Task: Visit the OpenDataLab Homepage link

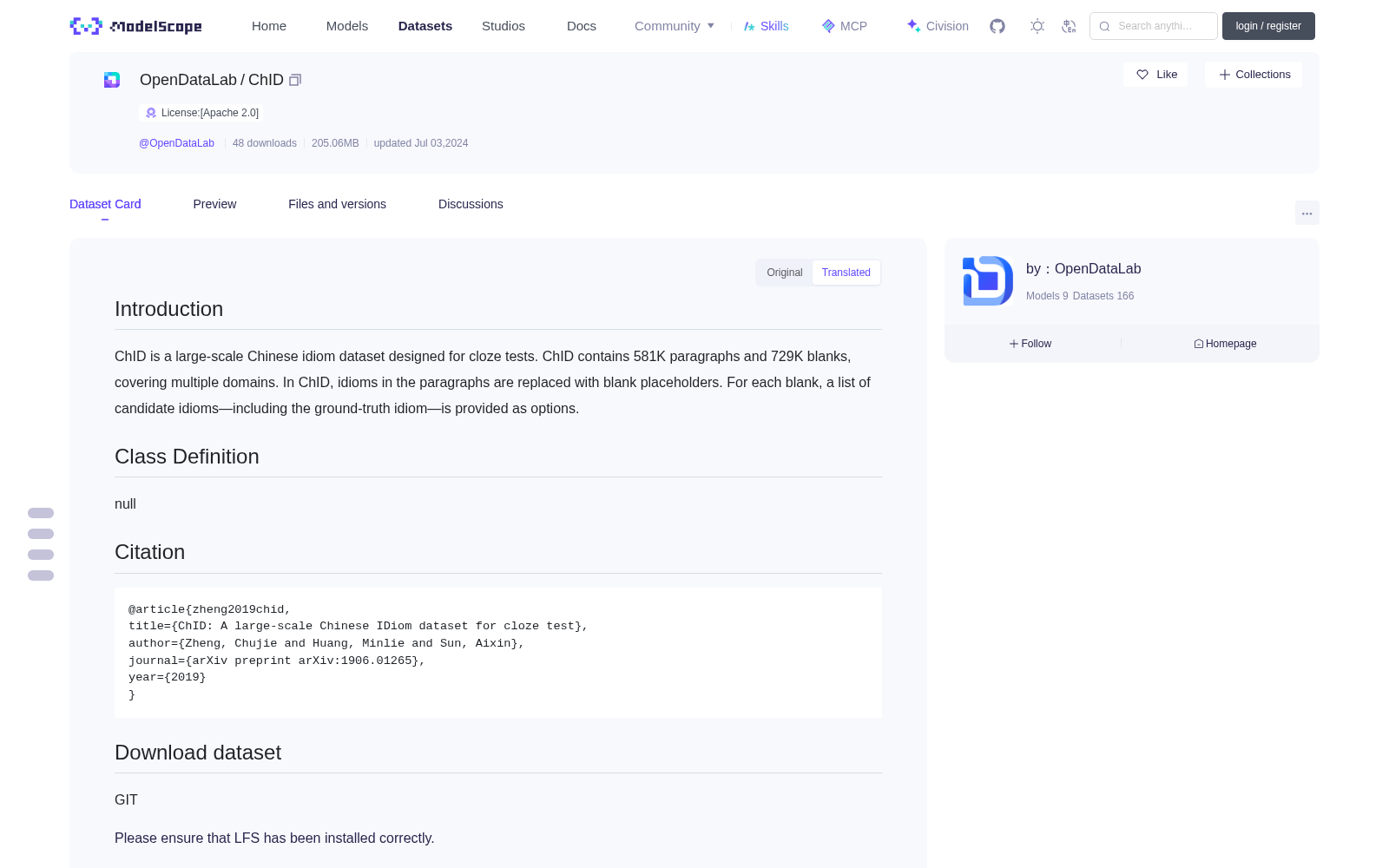Action: pos(1225,344)
